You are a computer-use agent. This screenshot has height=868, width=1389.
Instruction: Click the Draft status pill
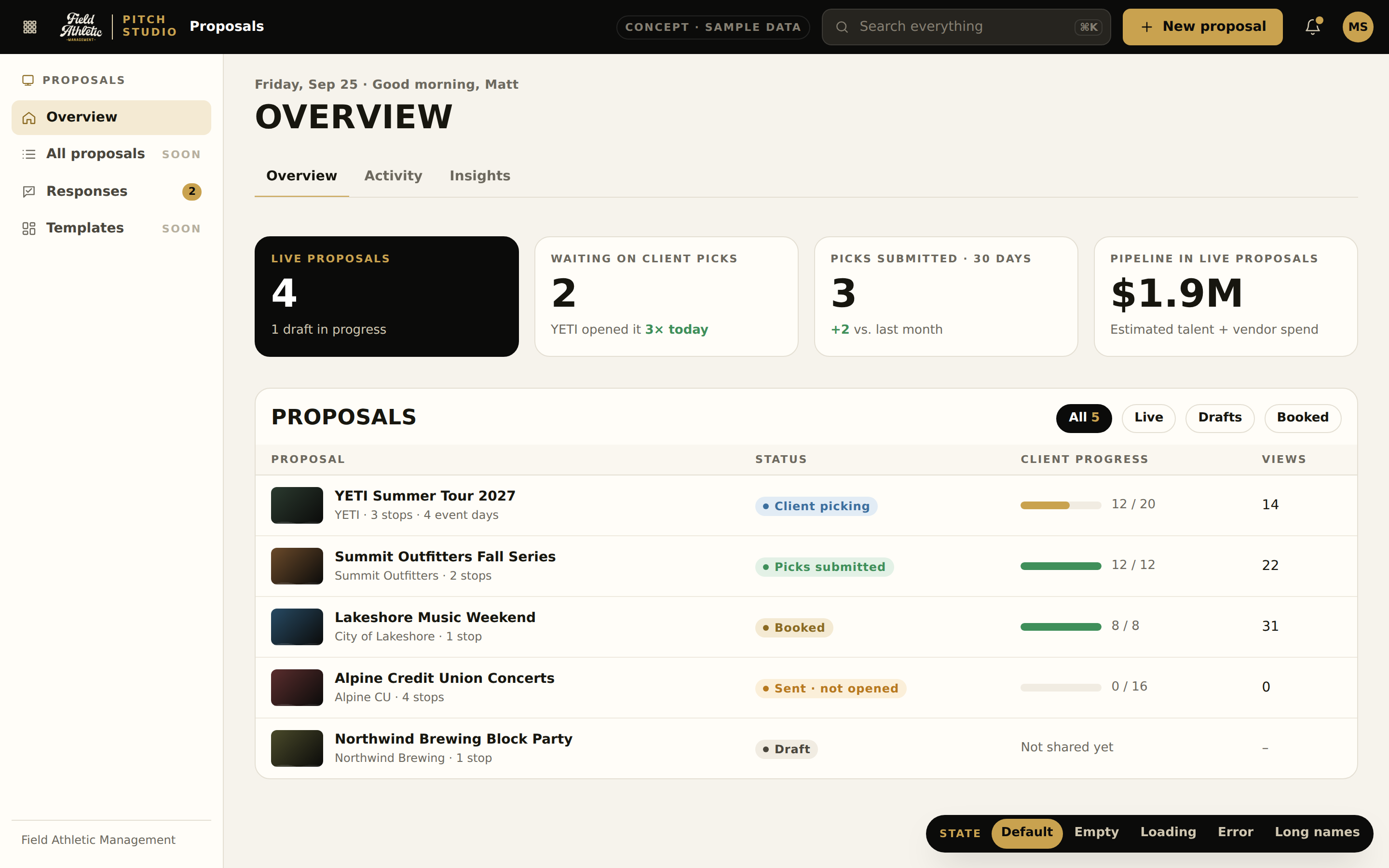pyautogui.click(x=786, y=750)
